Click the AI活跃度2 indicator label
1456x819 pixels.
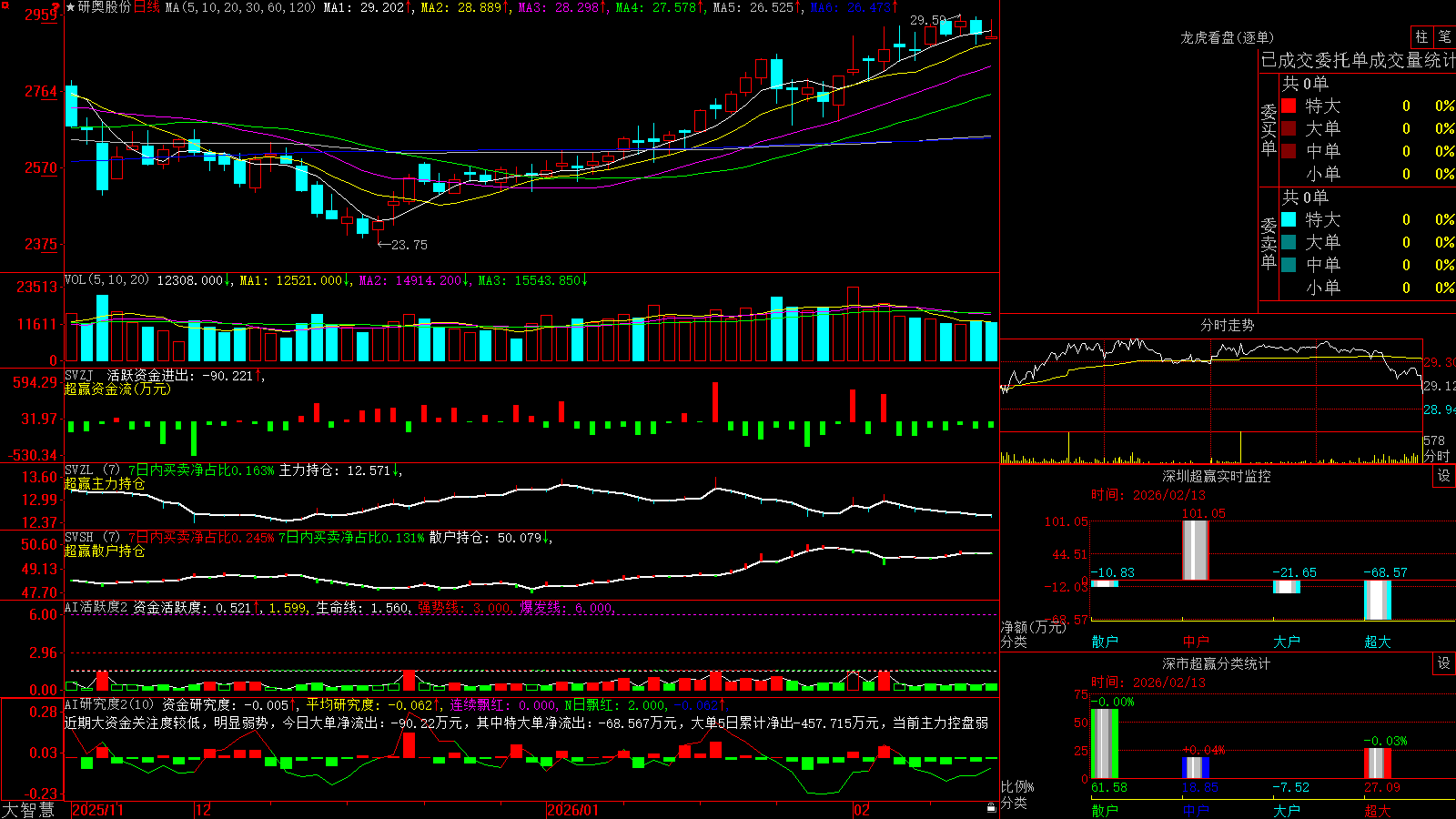[96, 607]
